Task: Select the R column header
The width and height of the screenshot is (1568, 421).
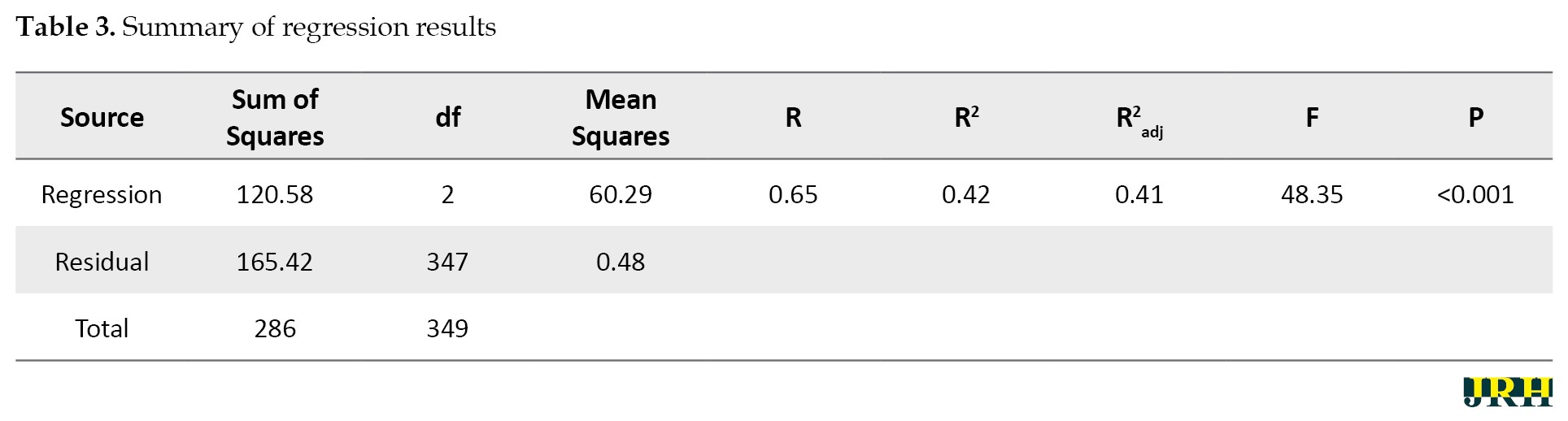Action: (793, 118)
